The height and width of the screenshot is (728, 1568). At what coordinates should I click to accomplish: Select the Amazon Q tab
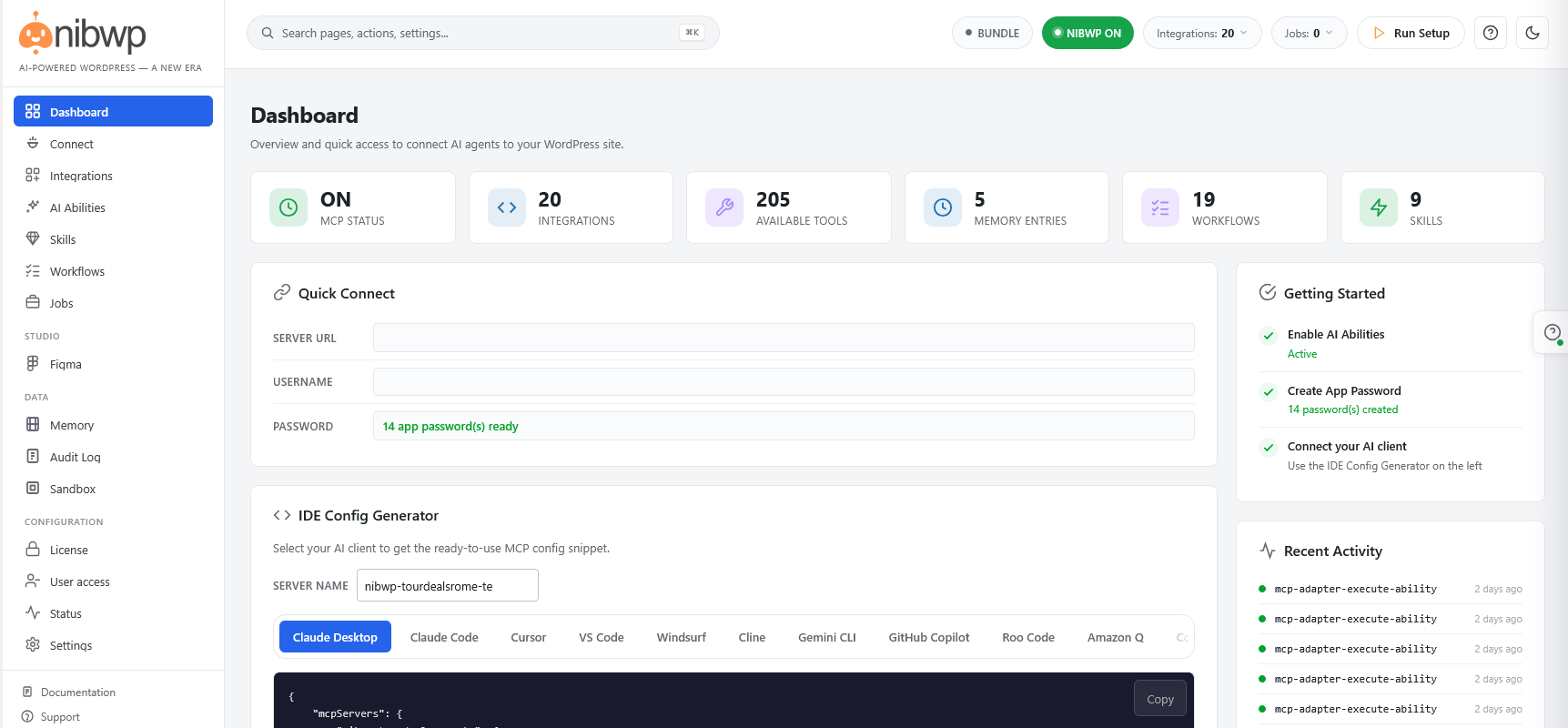point(1116,637)
